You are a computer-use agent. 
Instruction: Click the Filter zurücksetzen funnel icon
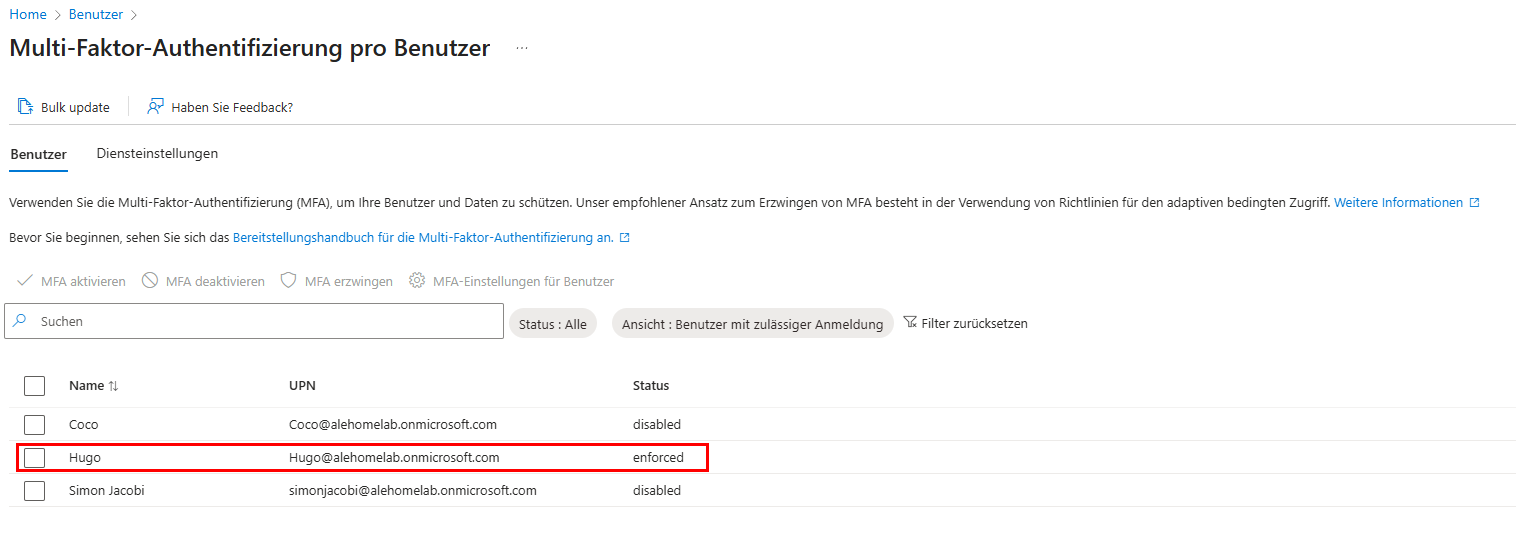pyautogui.click(x=910, y=322)
